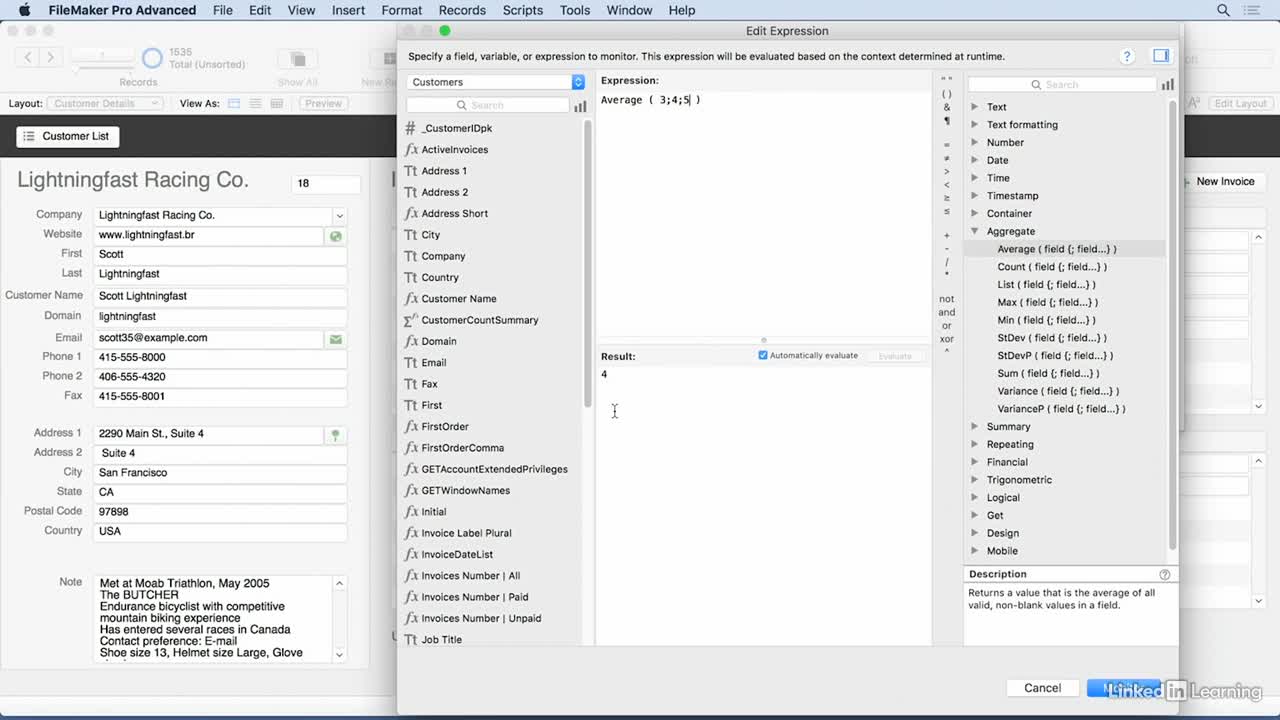Viewport: 1280px width, 720px height.
Task: Click the field search box
Action: (x=487, y=105)
